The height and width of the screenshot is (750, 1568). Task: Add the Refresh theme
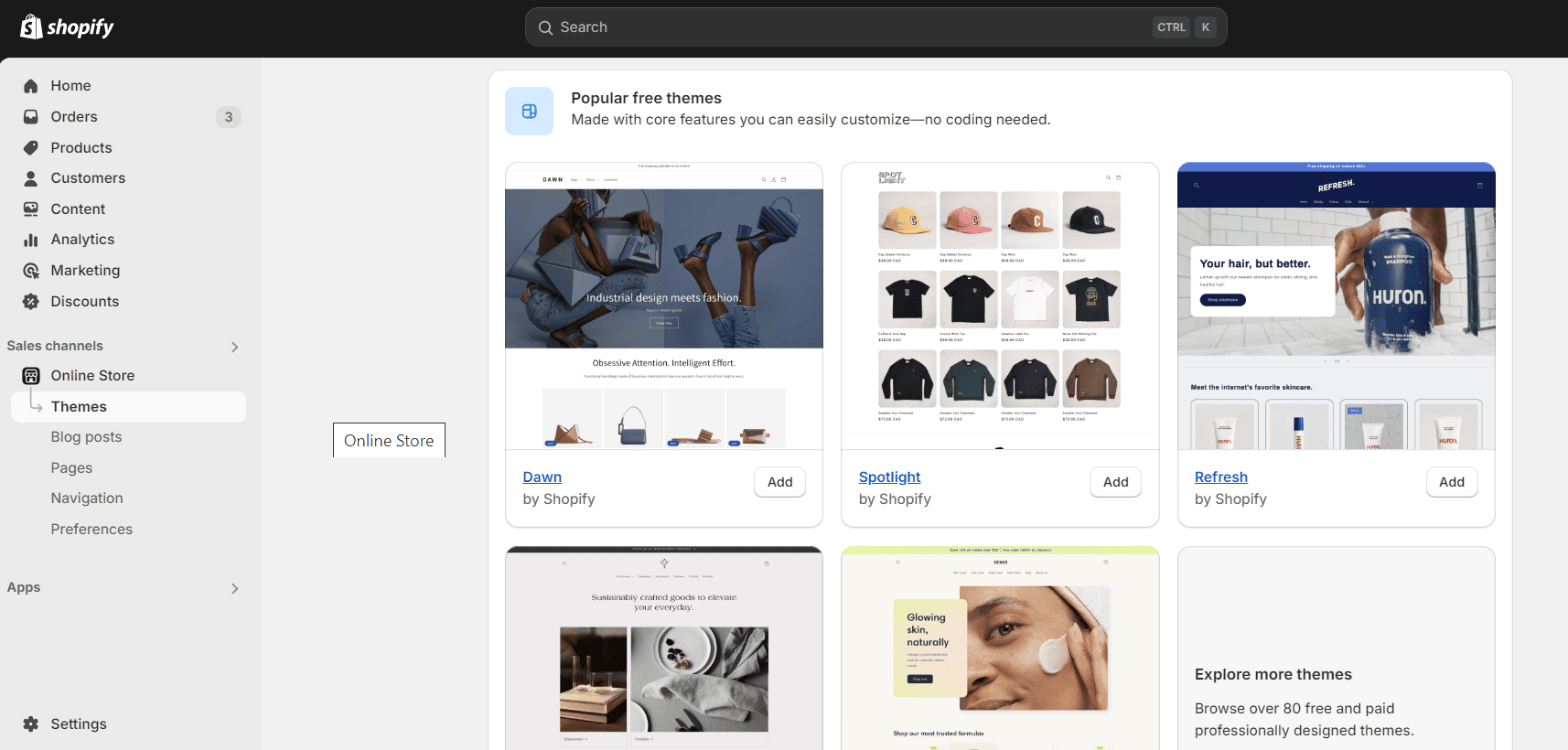pyautogui.click(x=1452, y=482)
